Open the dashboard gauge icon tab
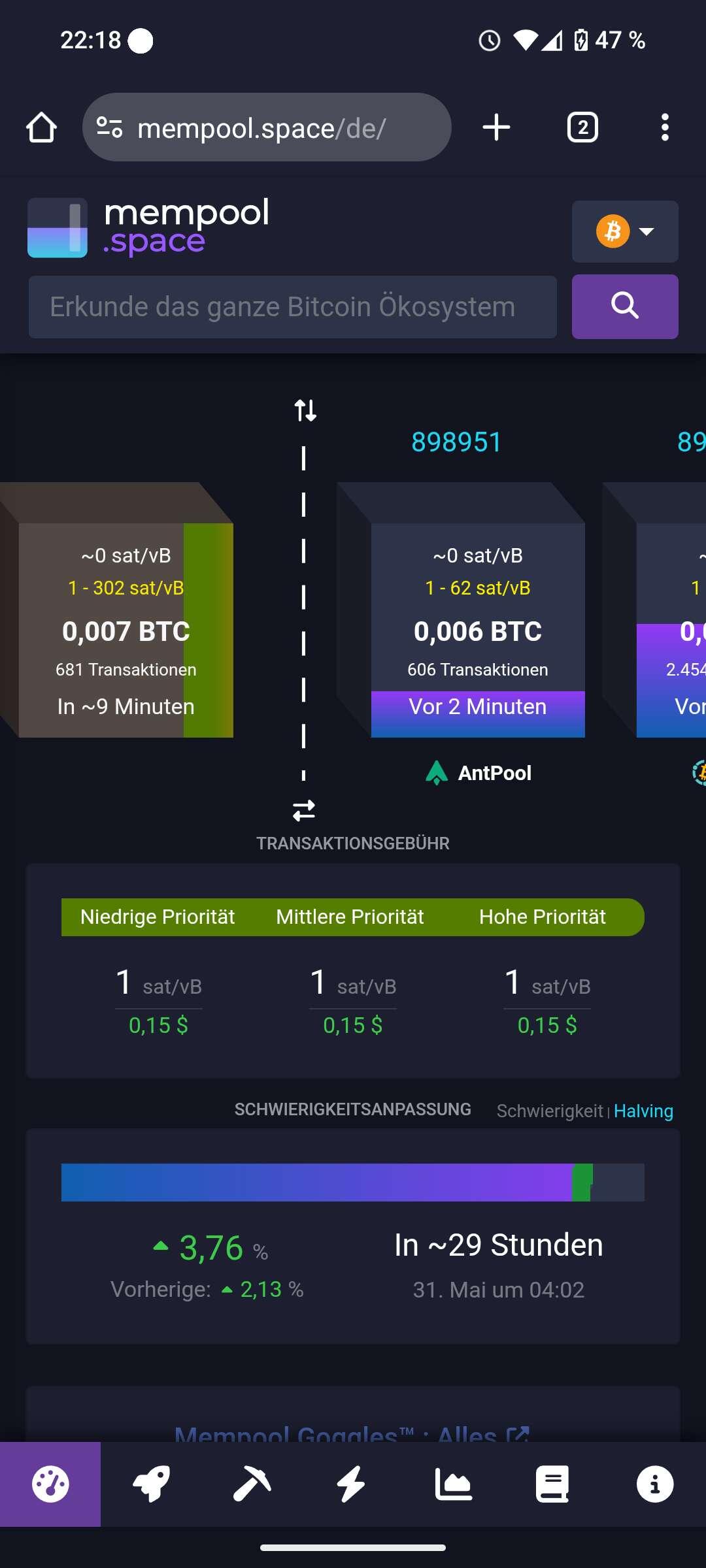The width and height of the screenshot is (706, 1568). coord(50,1484)
